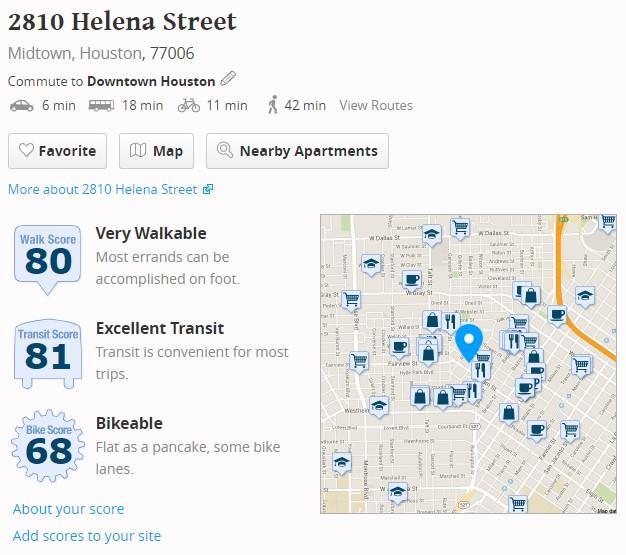Click the pencil icon to edit commute destination
The height and width of the screenshot is (555, 626).
(228, 79)
